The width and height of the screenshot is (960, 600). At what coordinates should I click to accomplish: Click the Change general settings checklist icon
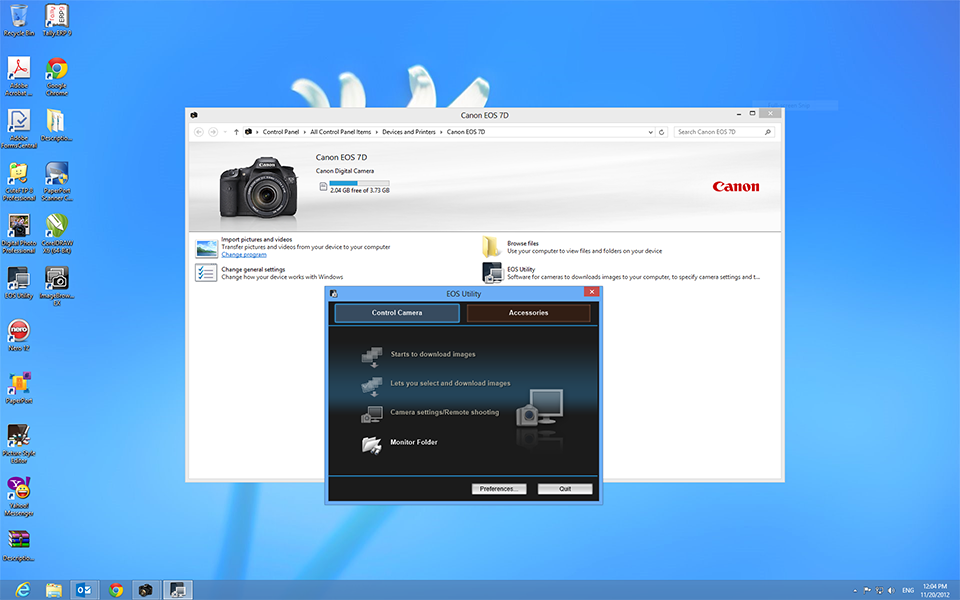[206, 273]
